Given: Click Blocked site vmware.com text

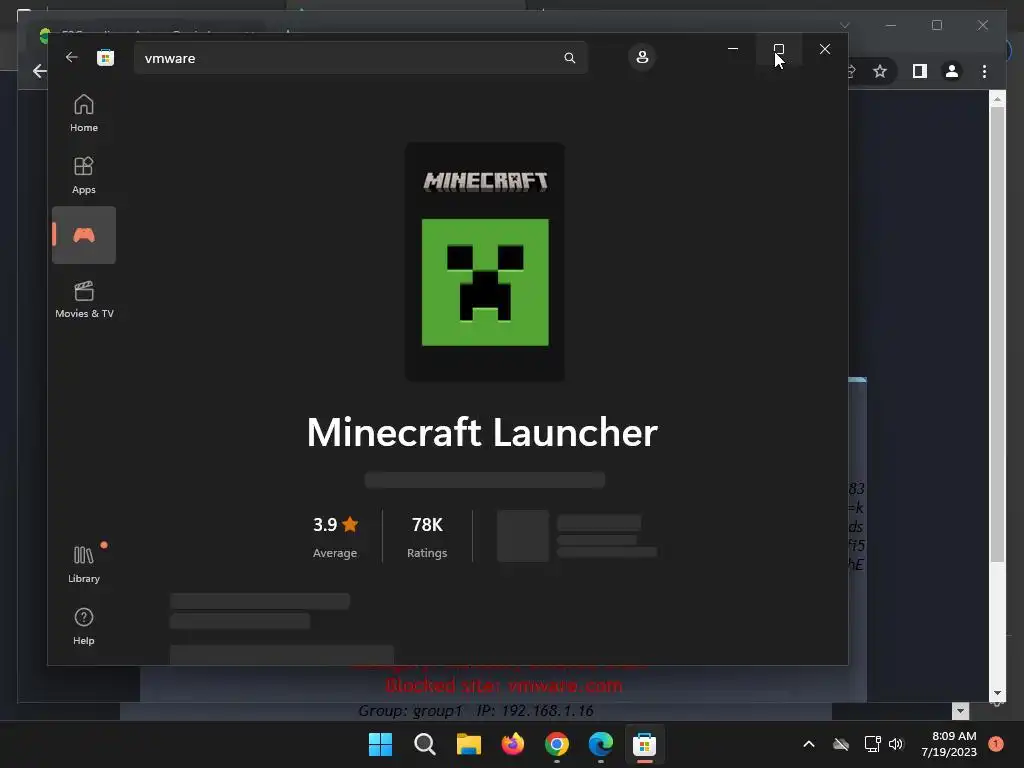Looking at the screenshot, I should coord(504,686).
